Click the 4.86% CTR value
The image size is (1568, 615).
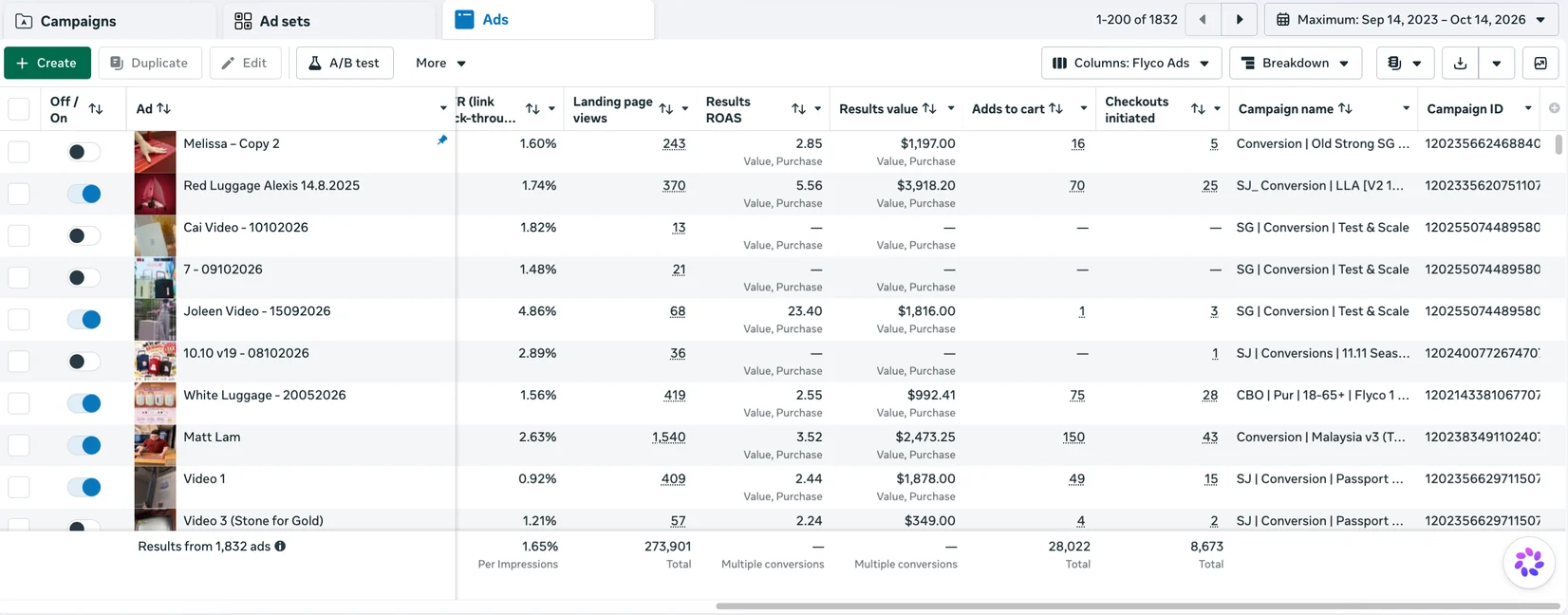[x=537, y=311]
